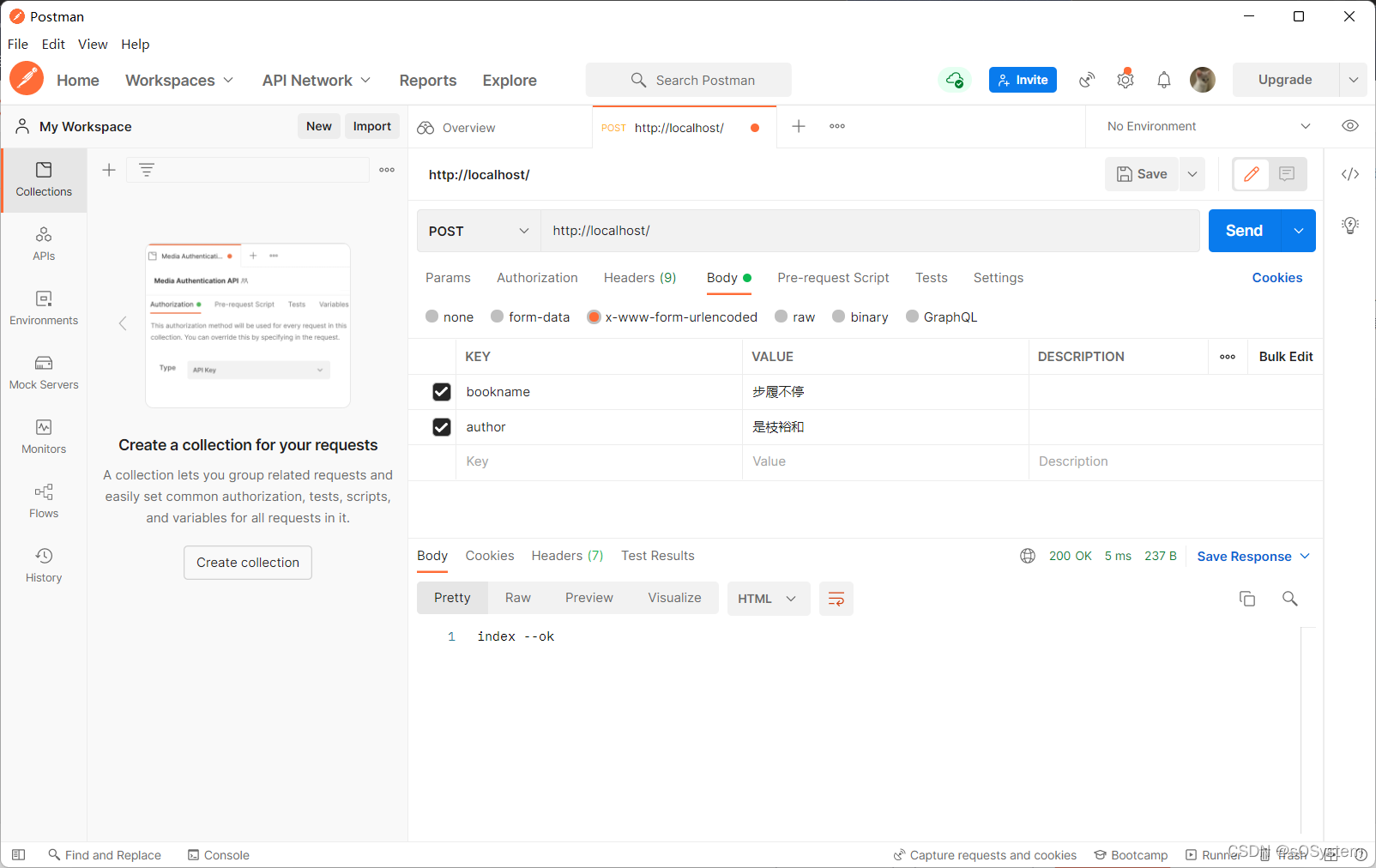Expand the Save button dropdown arrow
Viewport: 1376px width, 868px height.
[1192, 174]
